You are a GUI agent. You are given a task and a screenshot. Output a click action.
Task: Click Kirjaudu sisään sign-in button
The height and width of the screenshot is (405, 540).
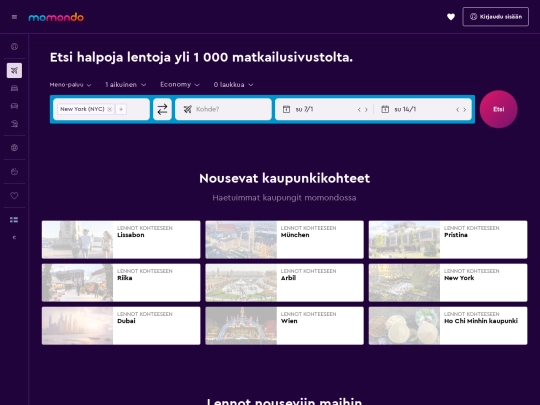[x=496, y=17]
